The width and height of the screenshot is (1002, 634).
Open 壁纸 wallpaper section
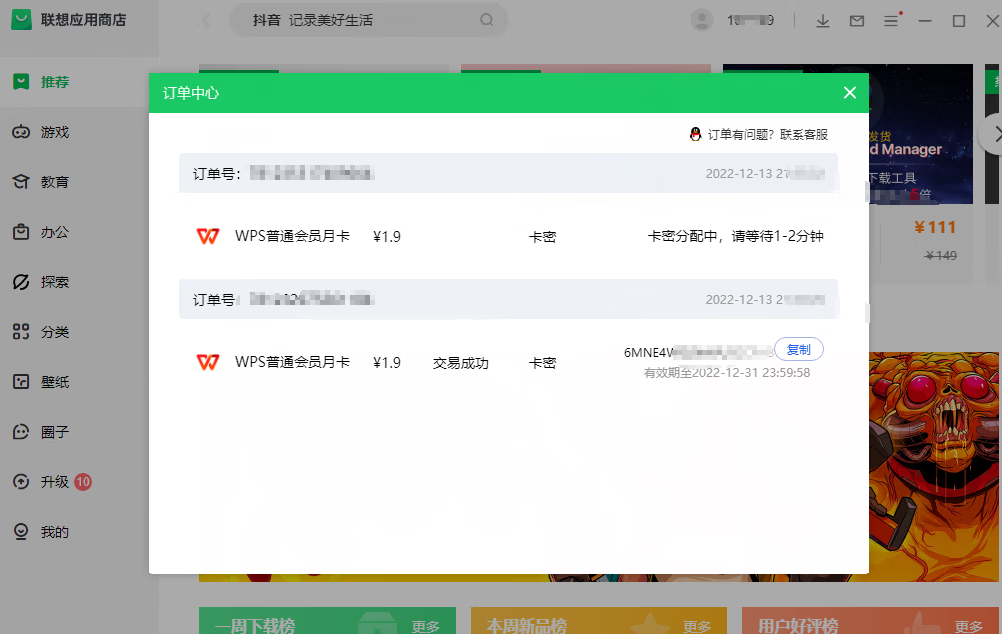[55, 382]
